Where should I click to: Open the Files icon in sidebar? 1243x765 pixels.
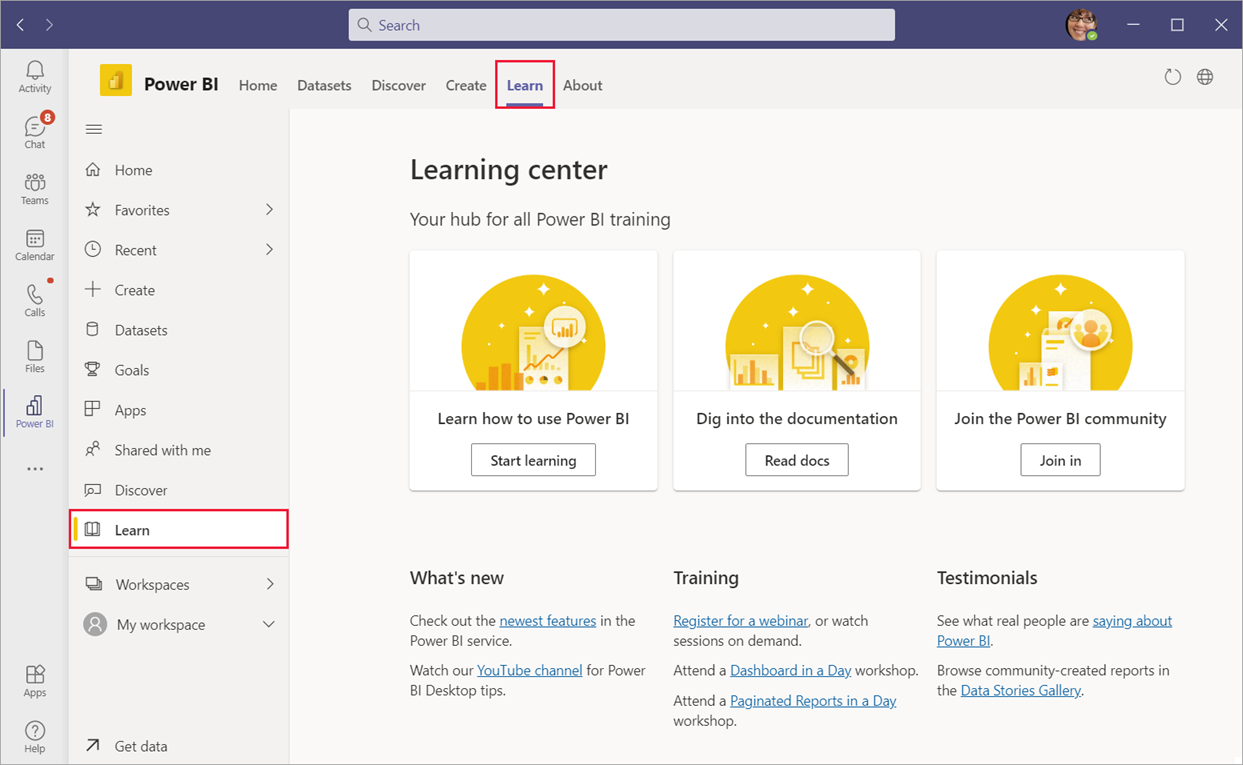(35, 356)
